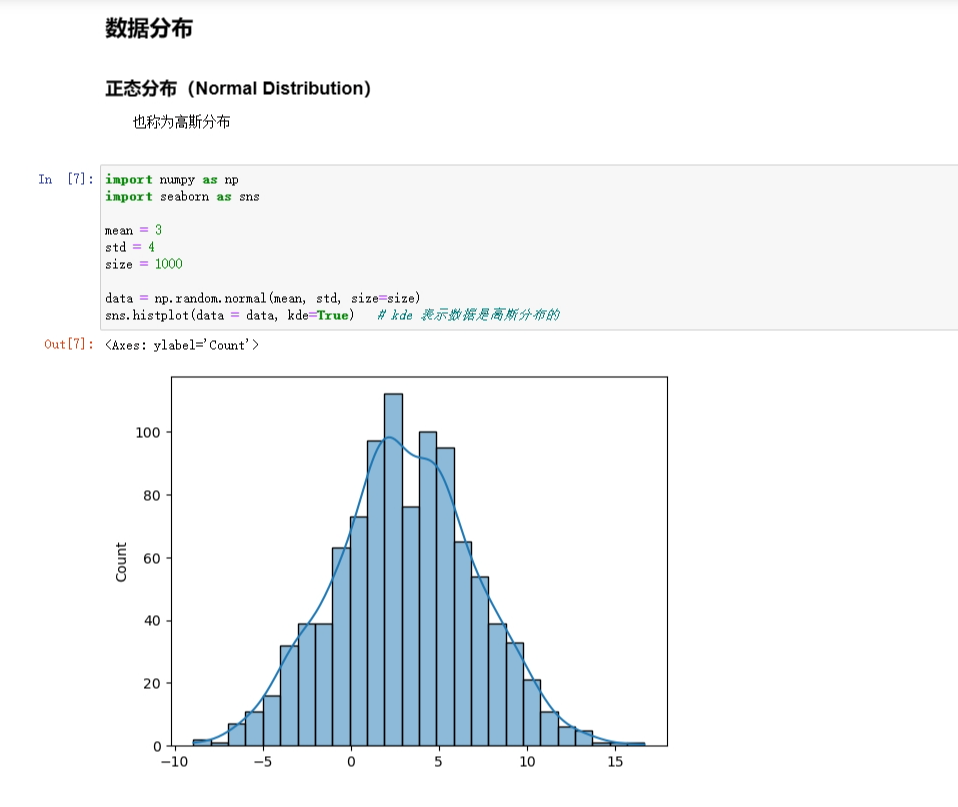Click the 正态分布 (Normal Distribution) subheading
This screenshot has width=958, height=807.
tap(238, 89)
